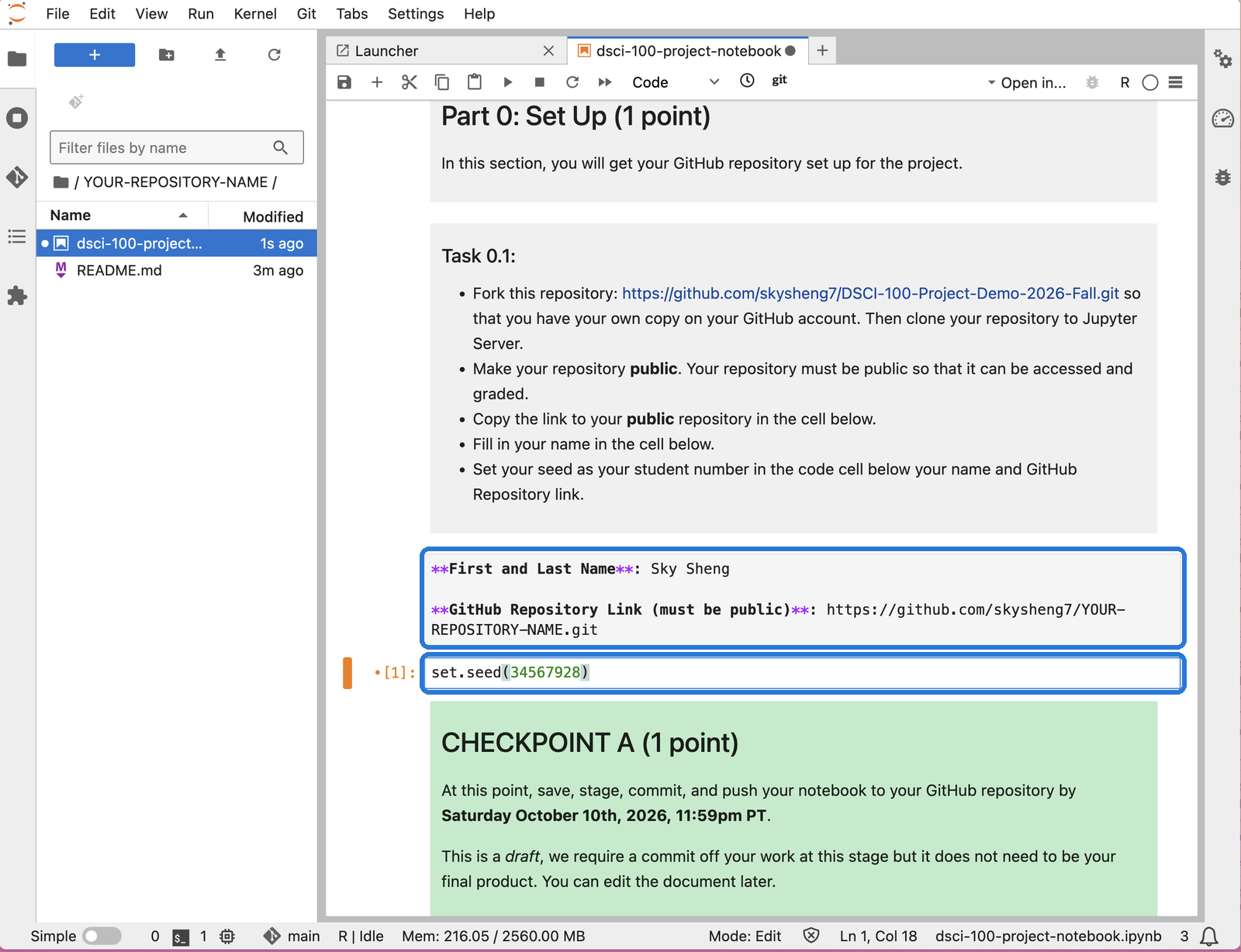The image size is (1241, 952).
Task: Open the Kernel menu
Action: [x=255, y=14]
